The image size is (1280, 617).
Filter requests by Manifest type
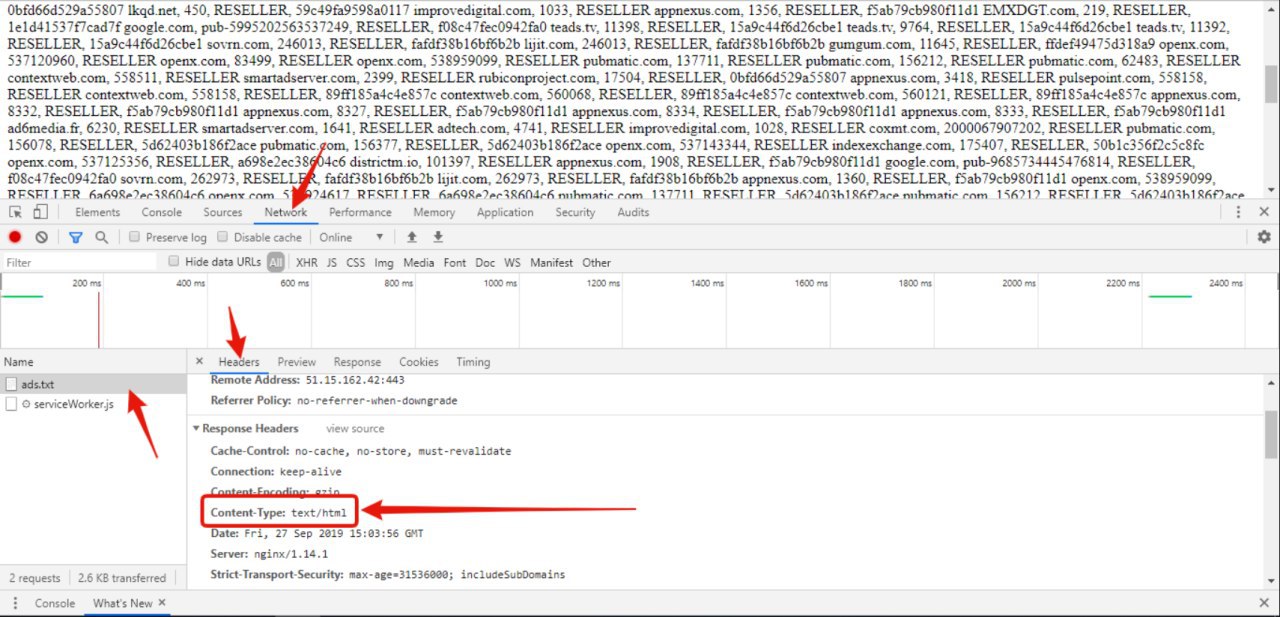[x=552, y=263]
